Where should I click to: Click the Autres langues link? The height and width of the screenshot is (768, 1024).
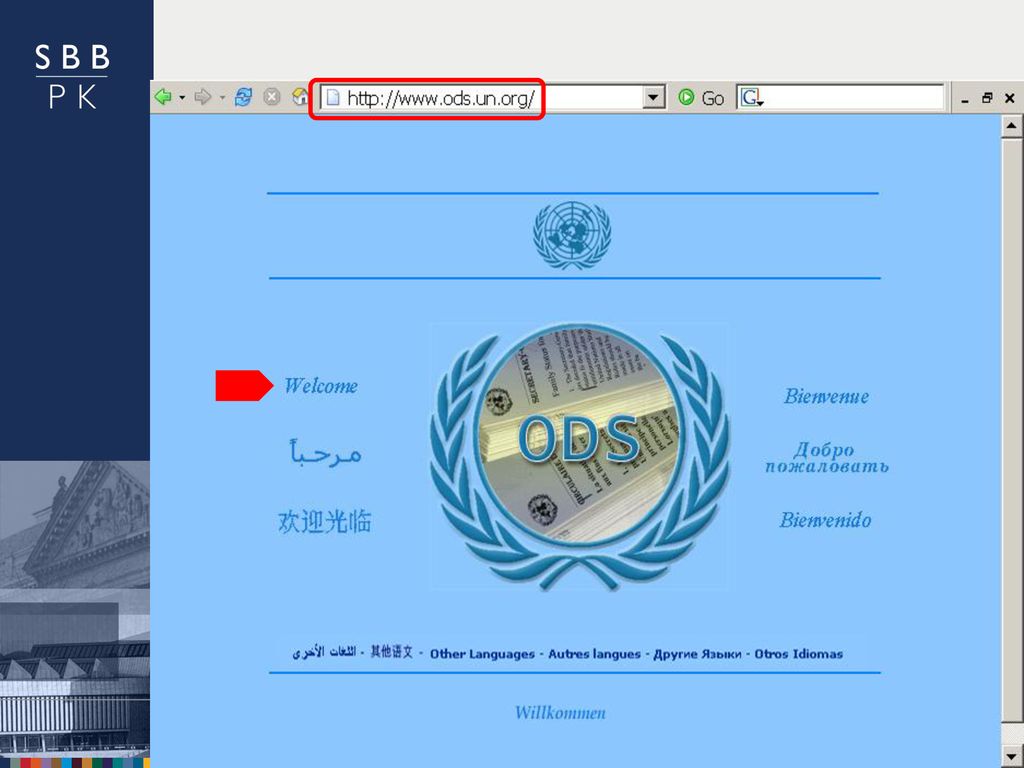tap(594, 654)
